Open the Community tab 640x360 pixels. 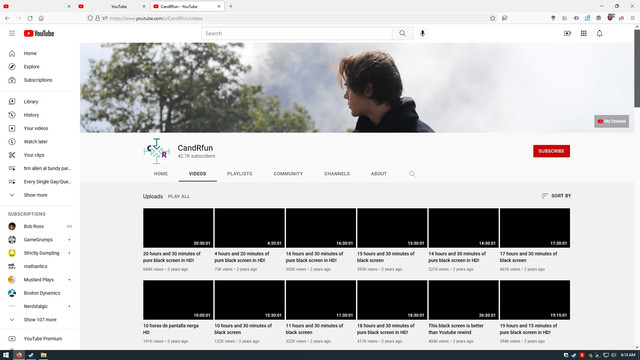(x=288, y=174)
